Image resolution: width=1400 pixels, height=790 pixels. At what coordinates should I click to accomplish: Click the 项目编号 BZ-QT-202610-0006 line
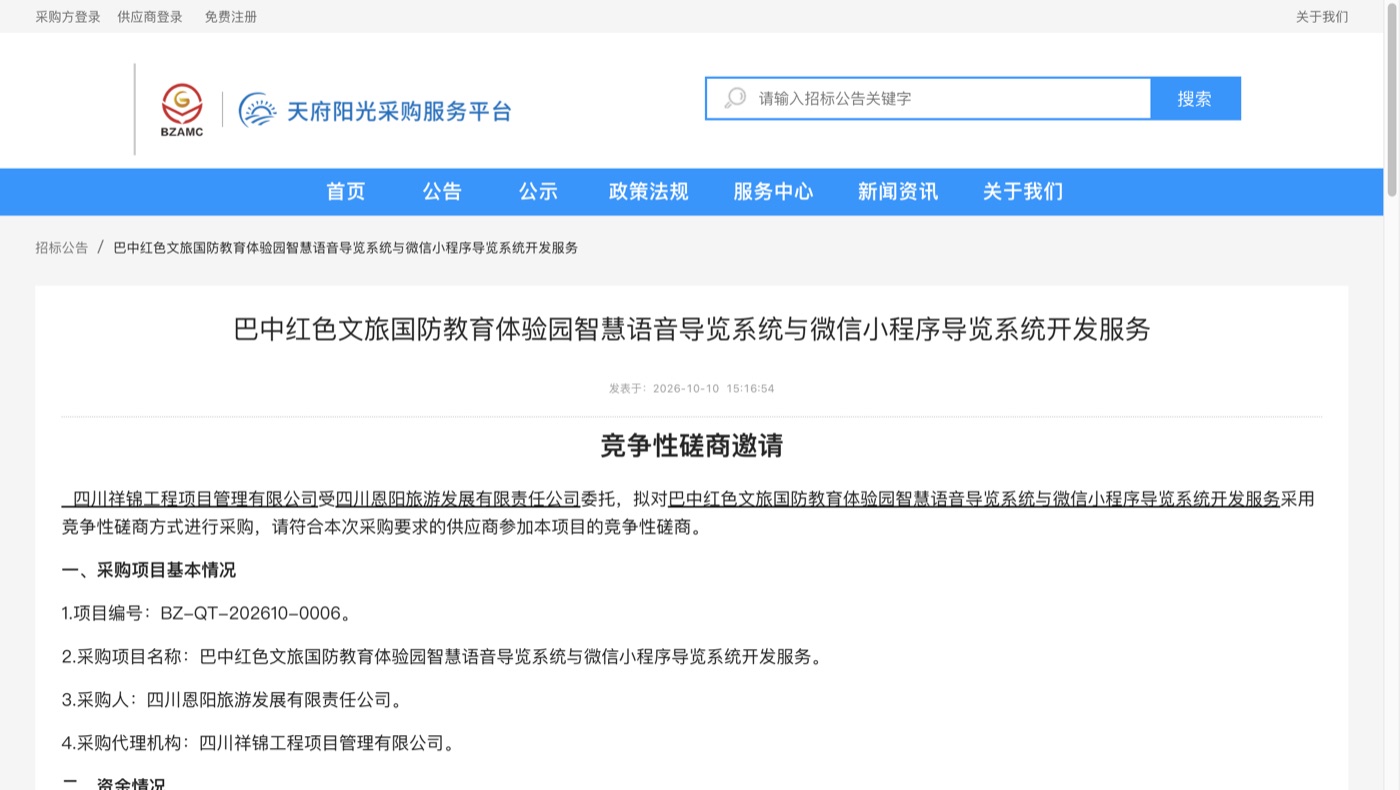tap(206, 613)
